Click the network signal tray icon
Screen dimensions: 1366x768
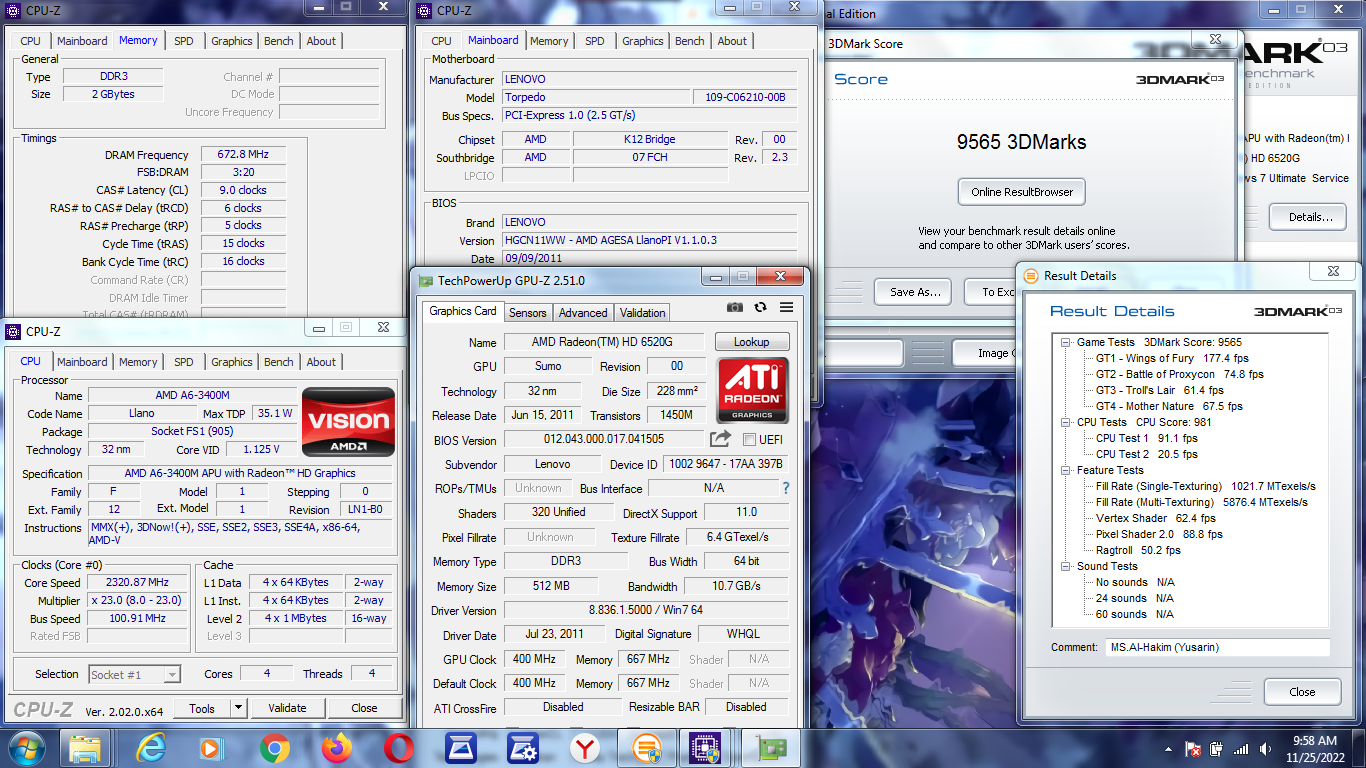click(x=1242, y=749)
